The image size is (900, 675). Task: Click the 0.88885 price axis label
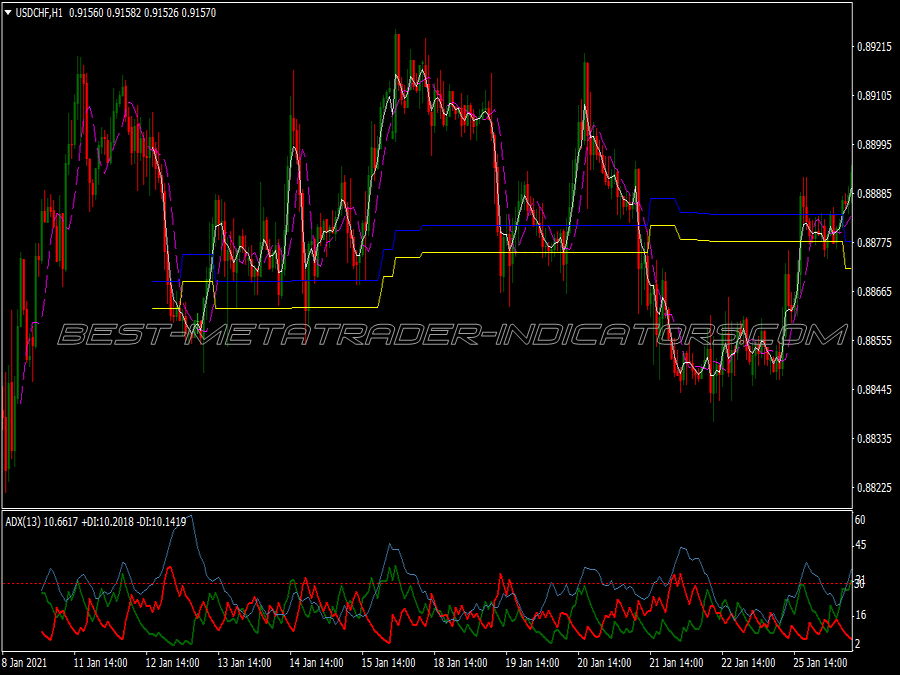(x=874, y=194)
